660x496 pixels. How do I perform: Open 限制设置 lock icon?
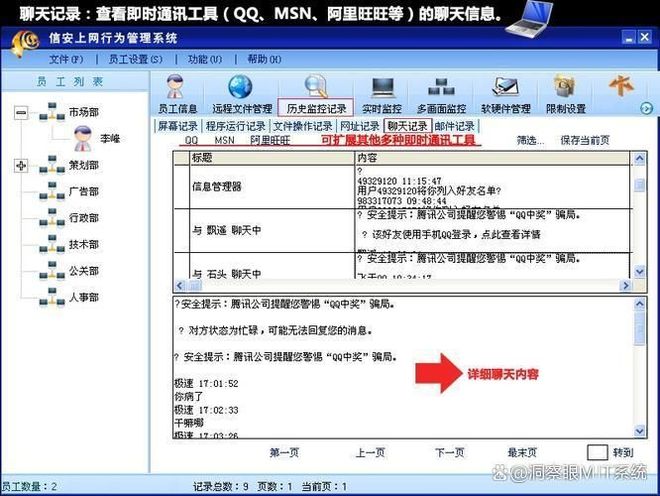[565, 86]
